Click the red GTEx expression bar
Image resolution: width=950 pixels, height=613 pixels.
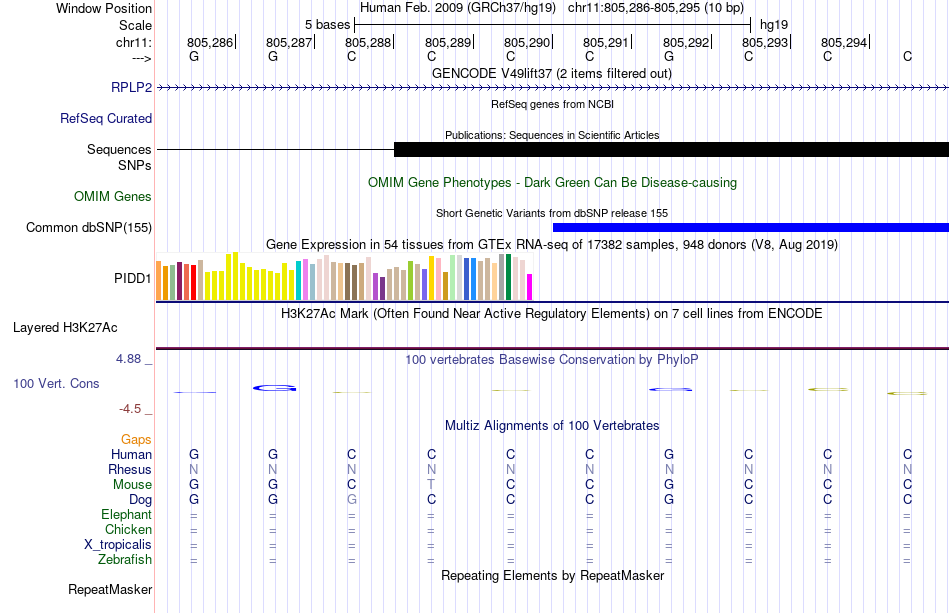tap(193, 282)
